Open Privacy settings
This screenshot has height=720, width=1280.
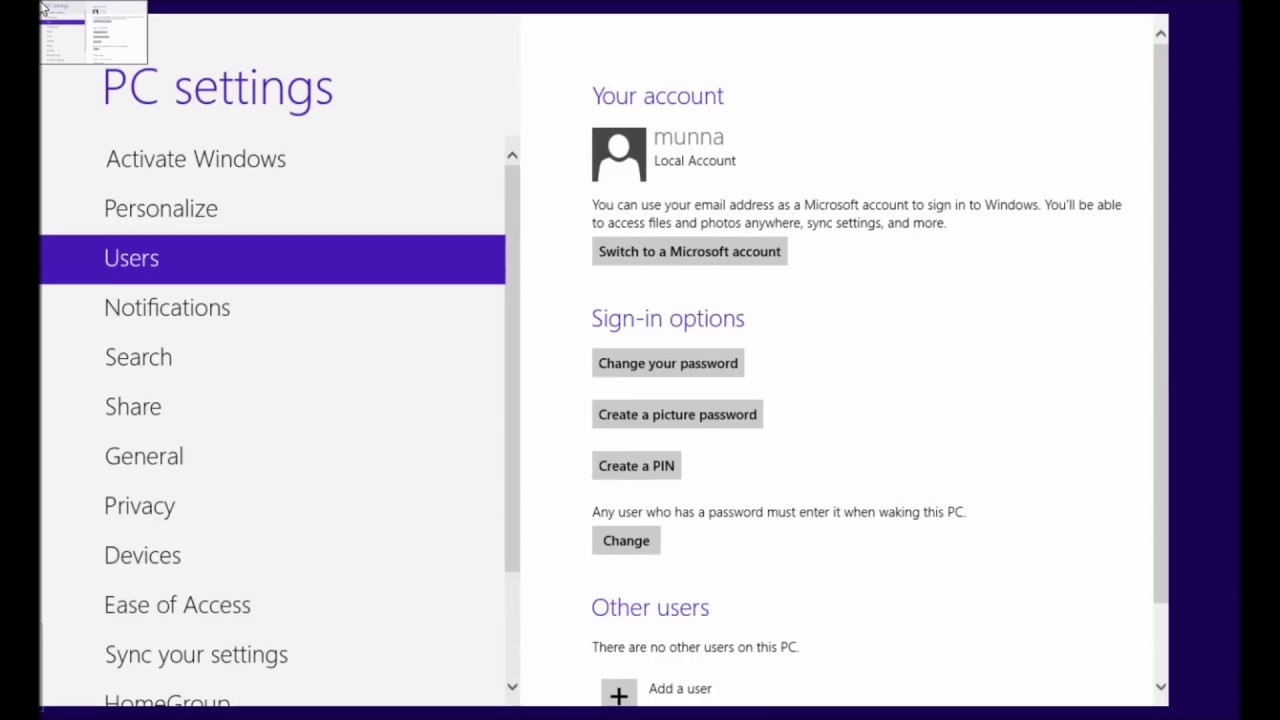coord(140,506)
